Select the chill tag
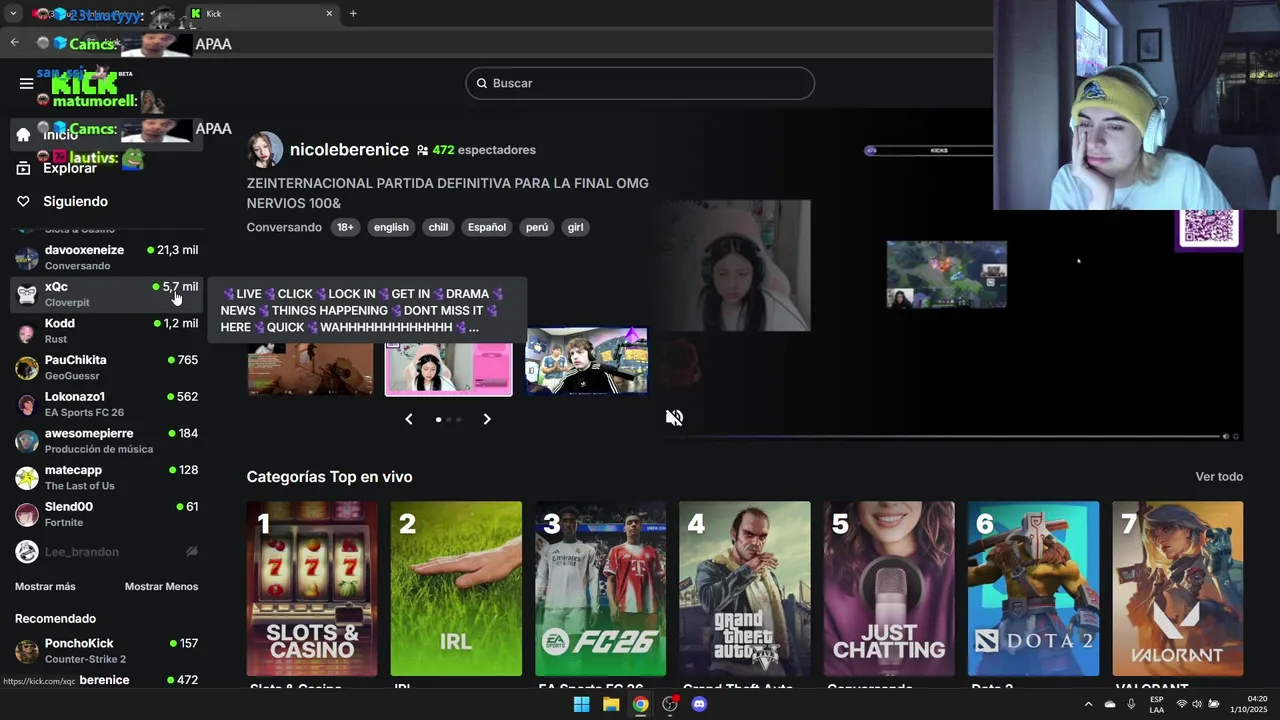Screen dimensions: 1280x720 click(x=438, y=227)
